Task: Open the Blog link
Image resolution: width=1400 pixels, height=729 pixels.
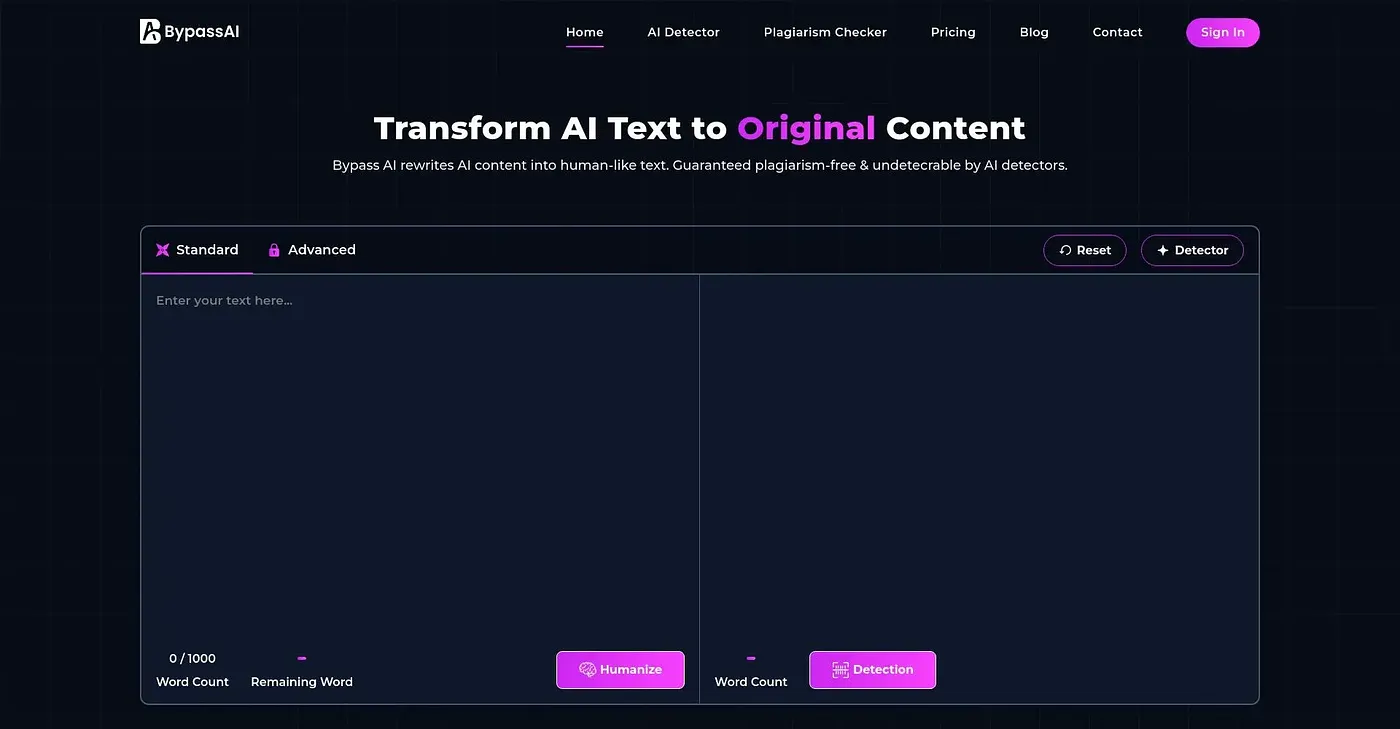Action: 1034,32
